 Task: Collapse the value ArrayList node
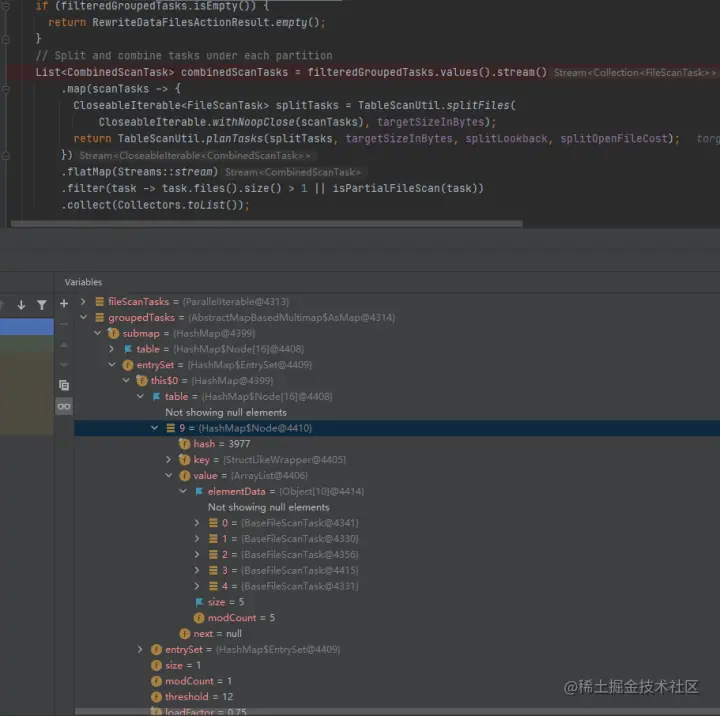point(169,475)
